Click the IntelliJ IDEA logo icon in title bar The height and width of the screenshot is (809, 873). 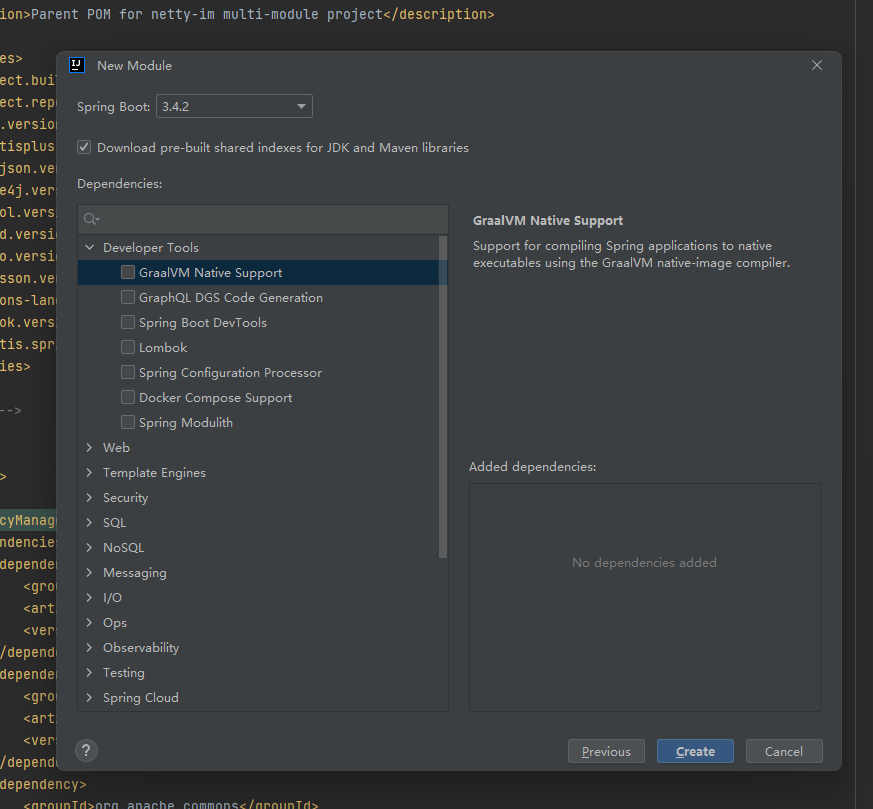77,65
